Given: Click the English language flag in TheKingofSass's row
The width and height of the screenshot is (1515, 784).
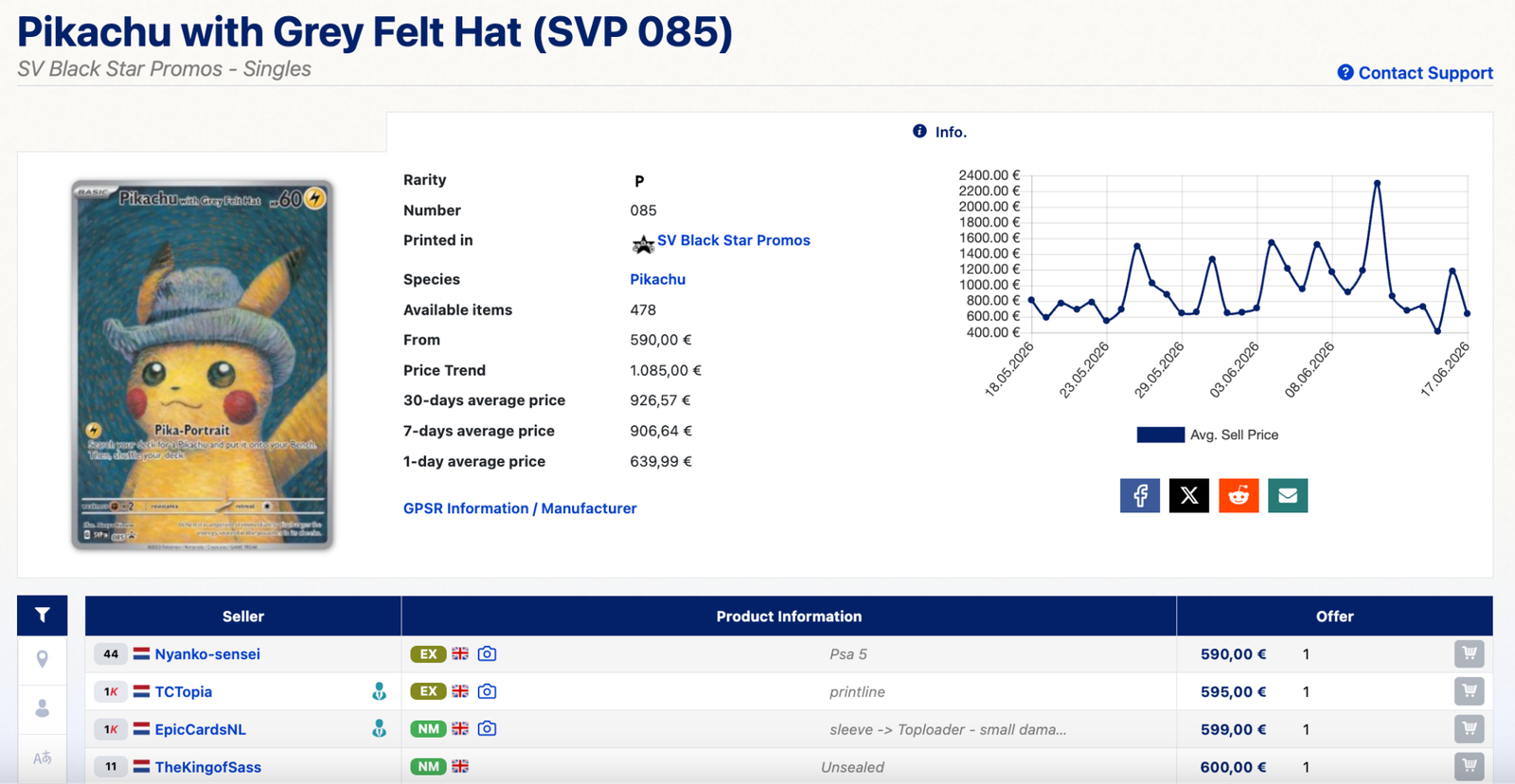Looking at the screenshot, I should (x=460, y=767).
